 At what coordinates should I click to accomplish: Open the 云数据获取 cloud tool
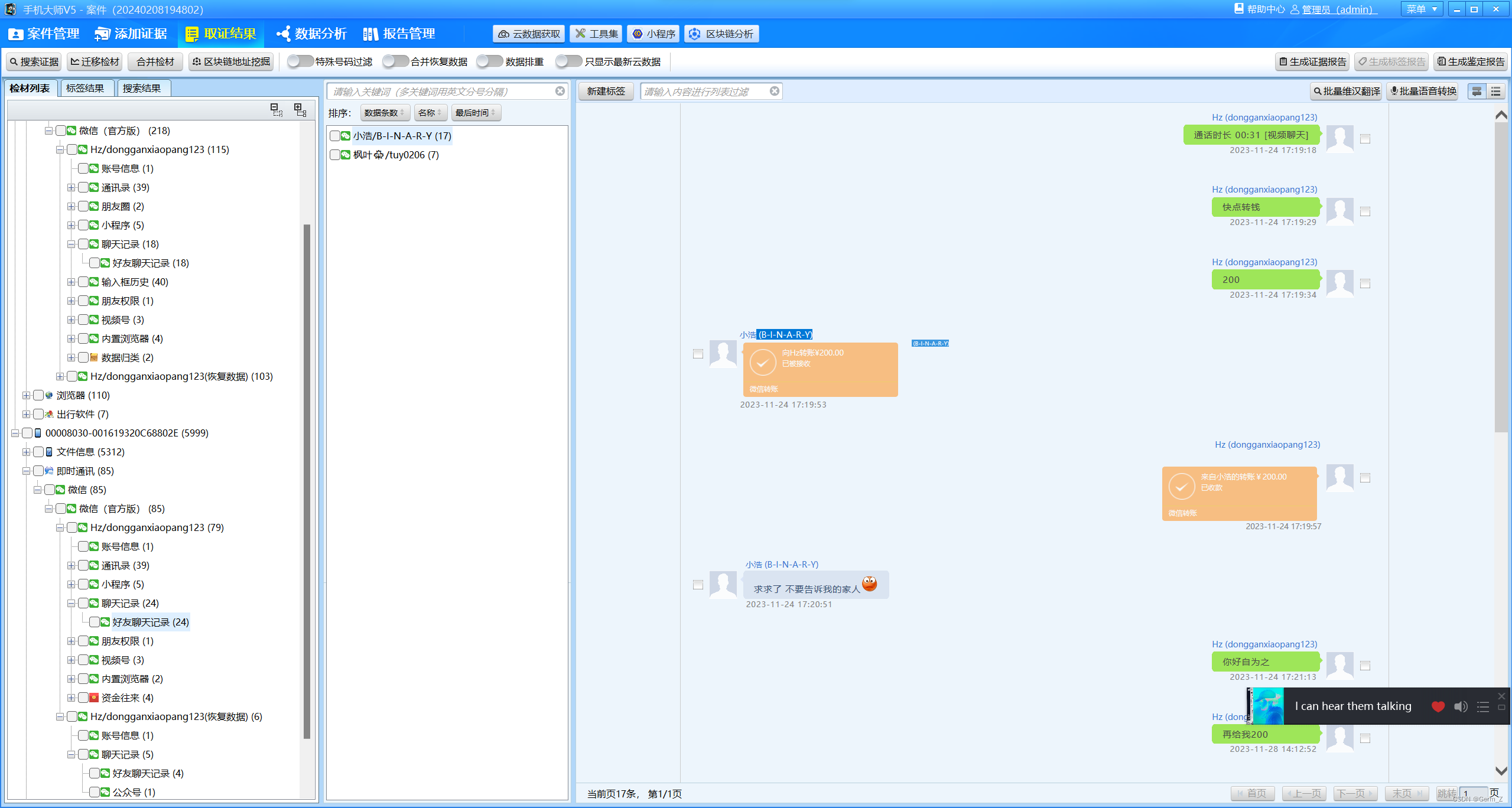[x=529, y=34]
